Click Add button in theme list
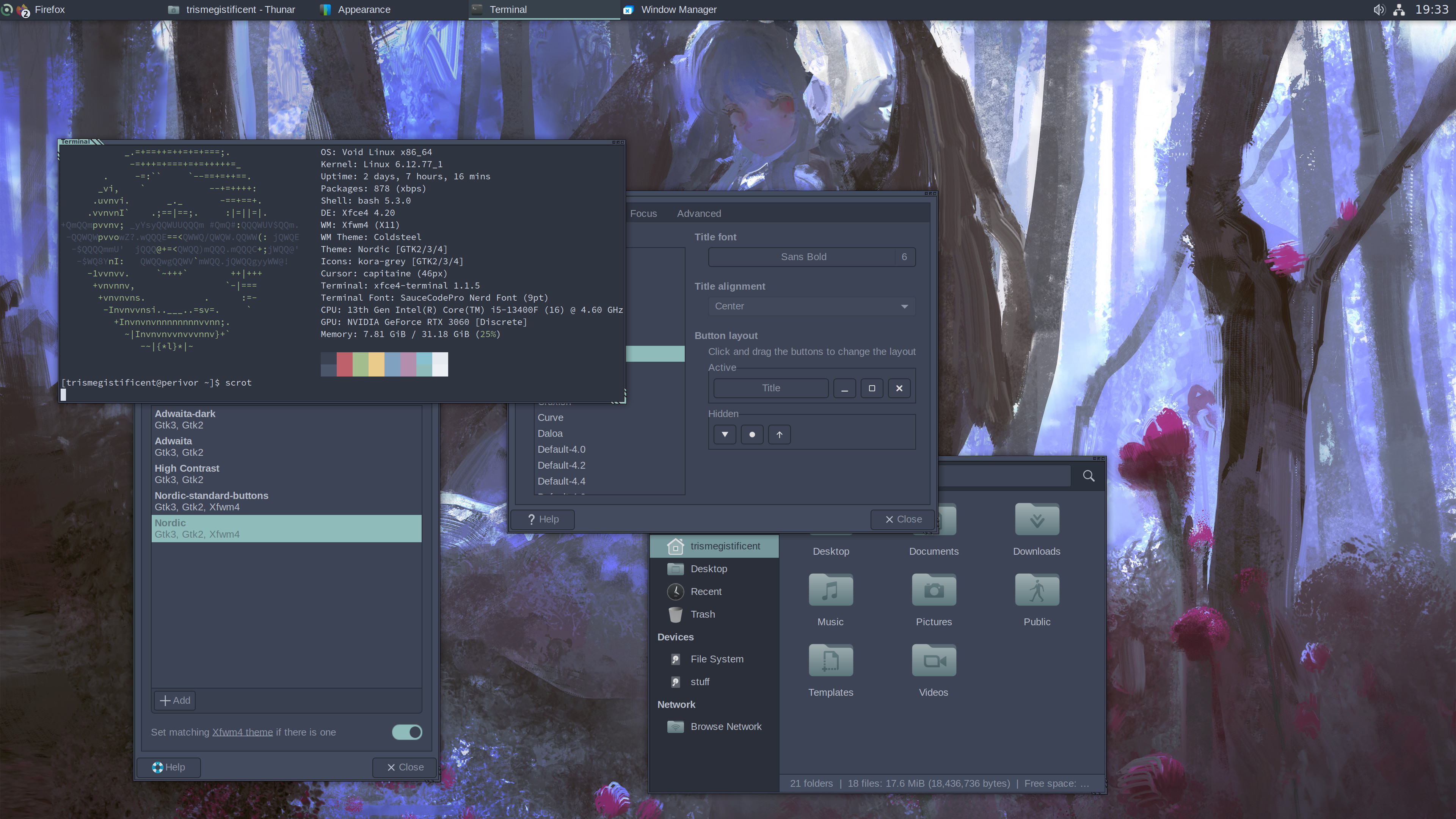The width and height of the screenshot is (1456, 819). [175, 701]
